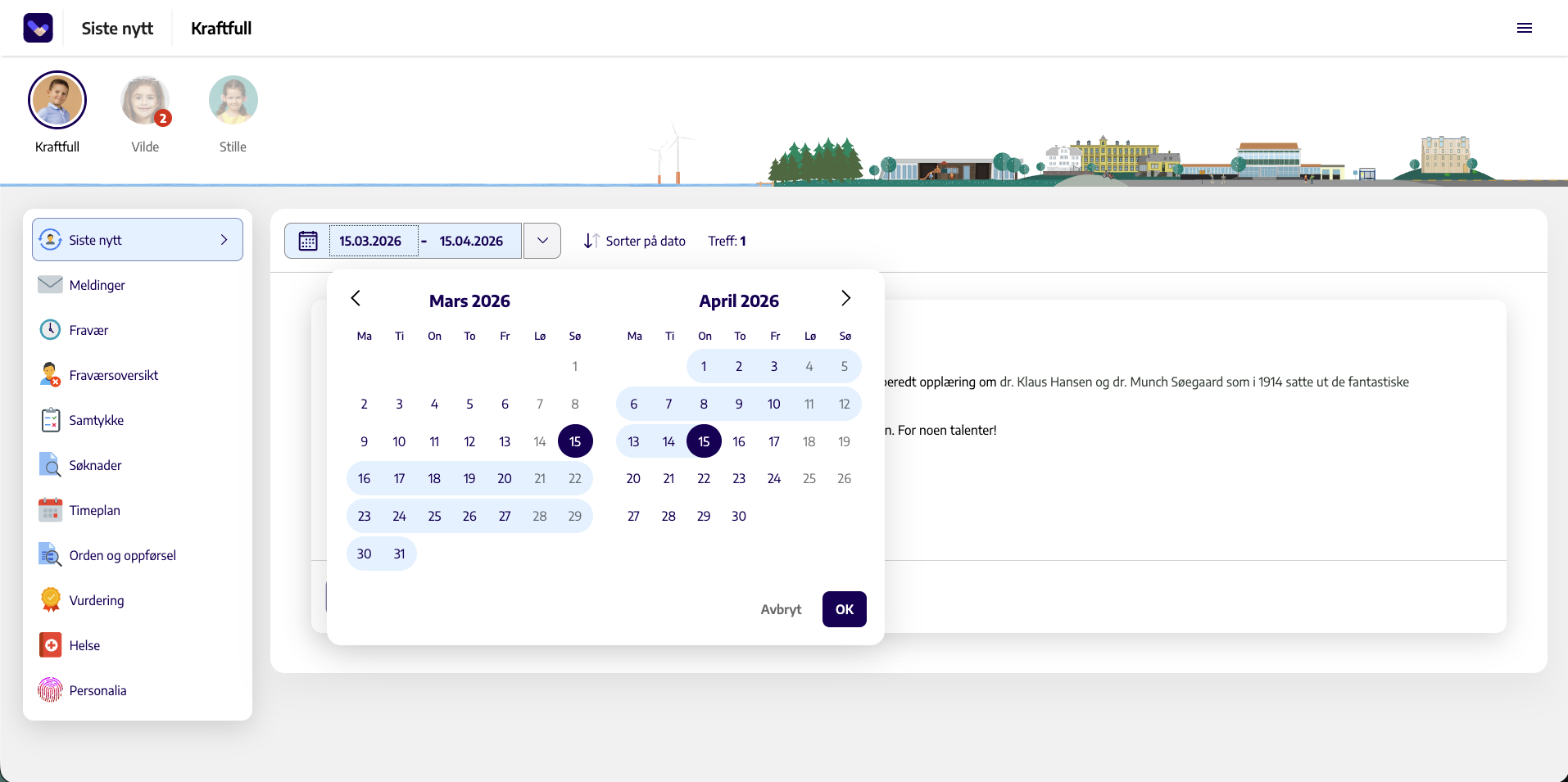Click the Orden og oppførsel icon

point(50,555)
